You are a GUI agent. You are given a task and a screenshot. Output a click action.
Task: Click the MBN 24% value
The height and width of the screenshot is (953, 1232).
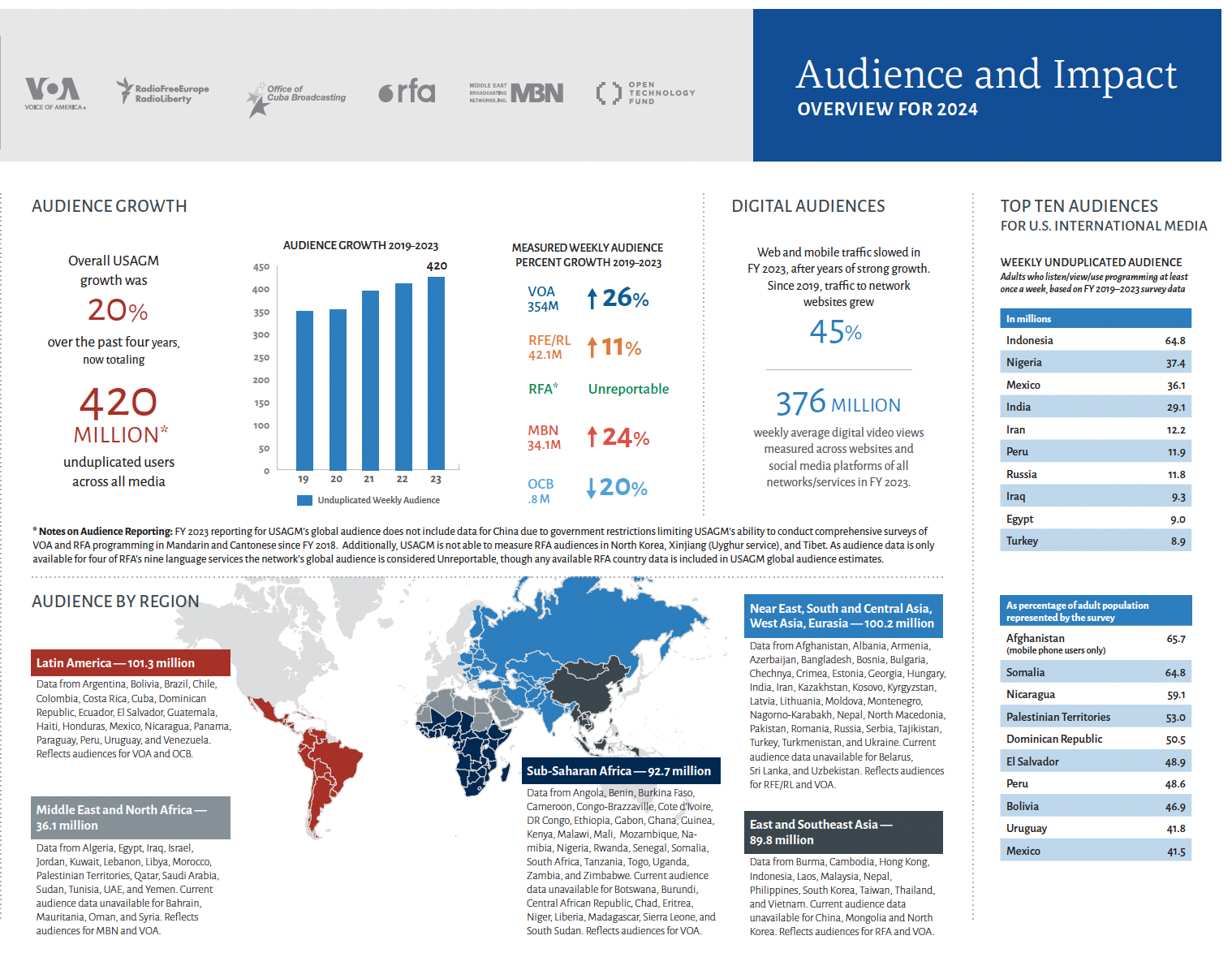pos(626,438)
